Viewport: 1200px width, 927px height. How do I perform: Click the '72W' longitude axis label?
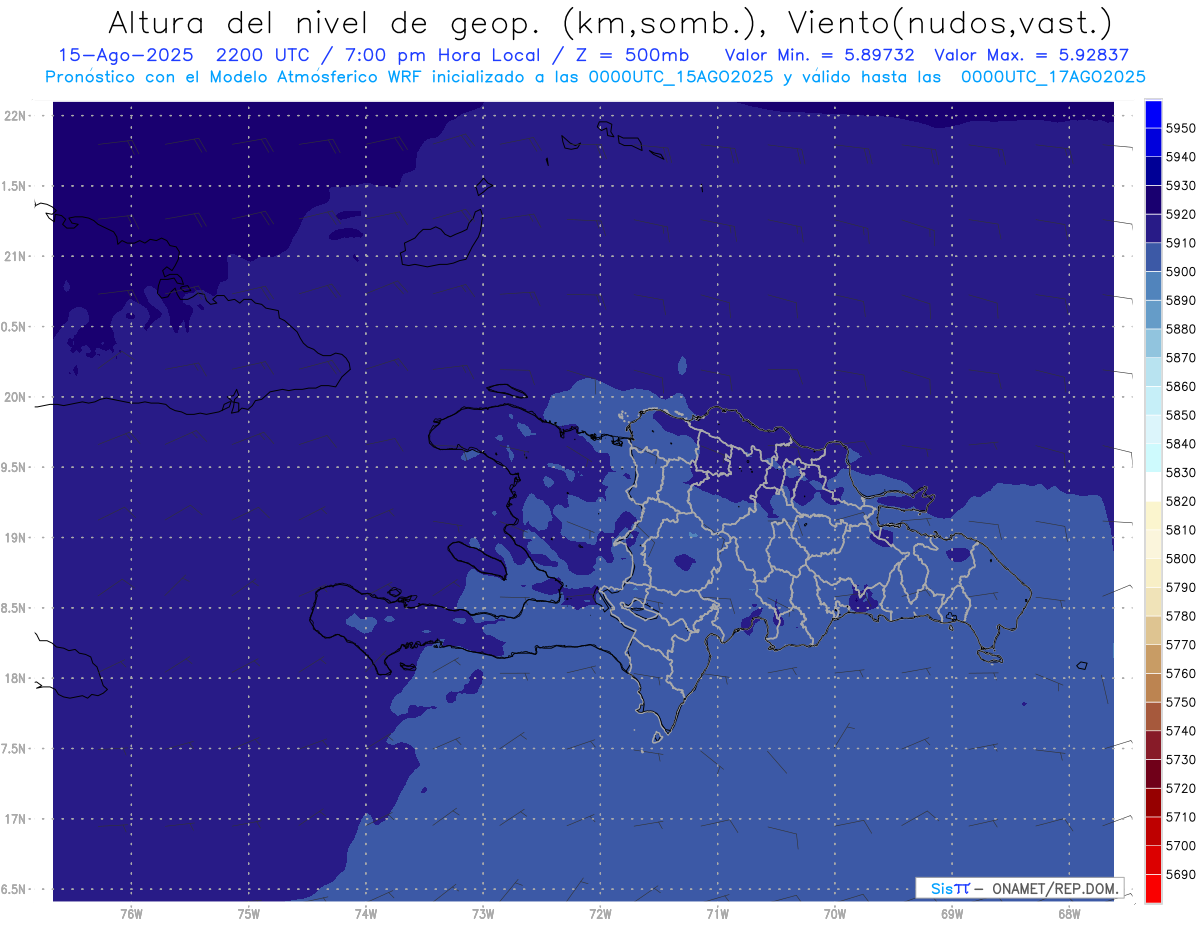[600, 913]
